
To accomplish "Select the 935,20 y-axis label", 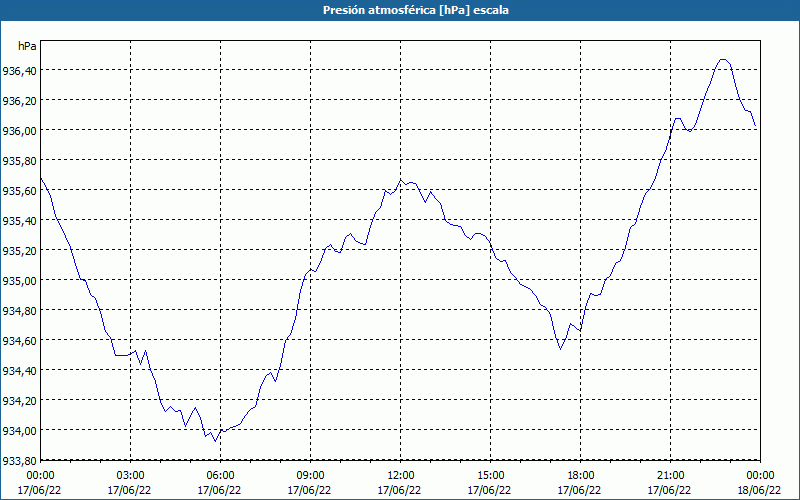I will (x=19, y=251).
